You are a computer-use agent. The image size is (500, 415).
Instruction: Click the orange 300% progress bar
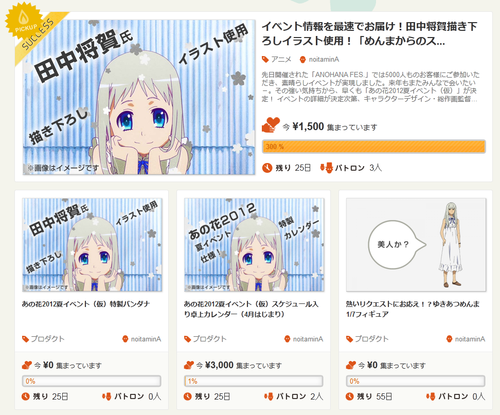[x=374, y=147]
